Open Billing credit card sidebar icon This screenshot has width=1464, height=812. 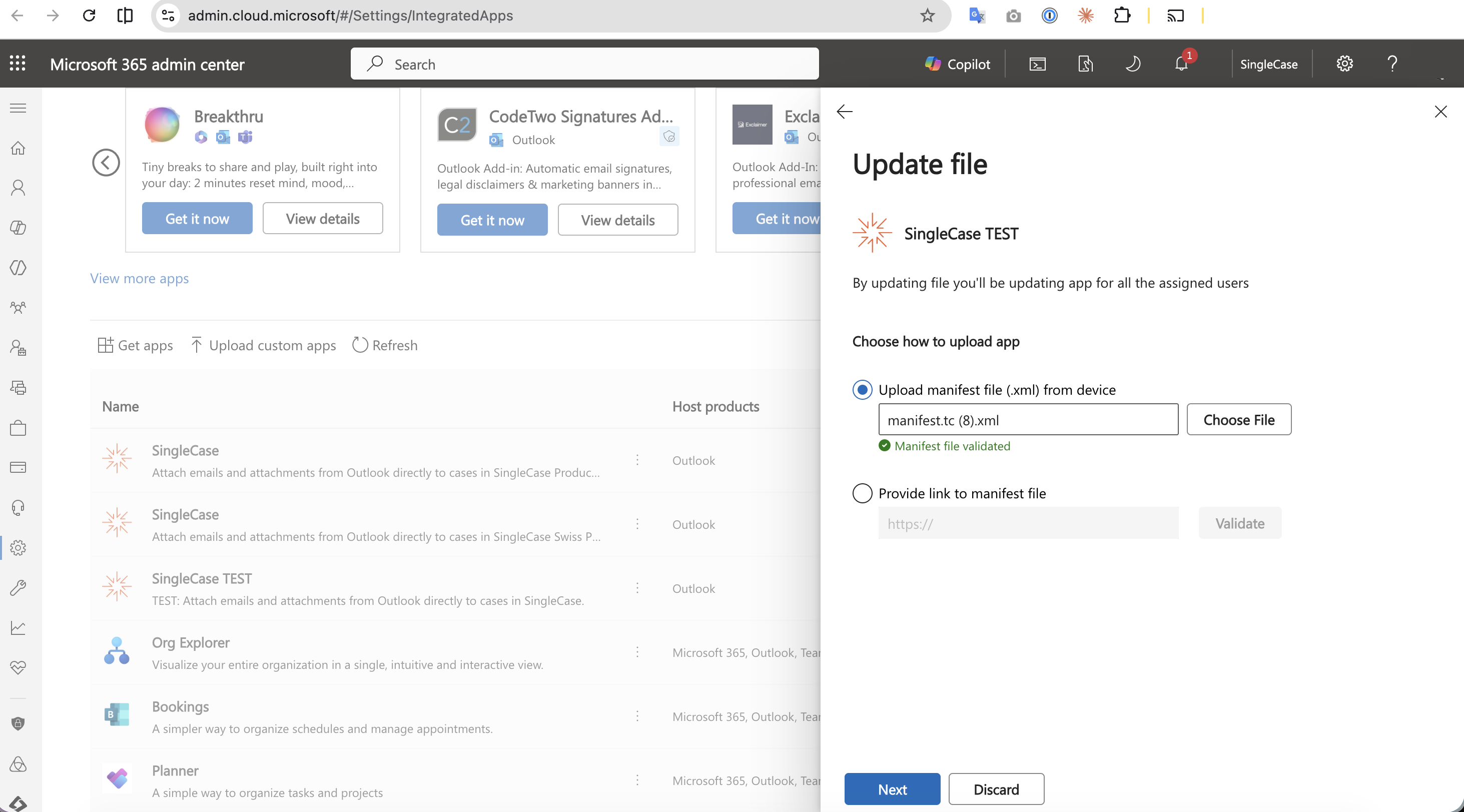[18, 467]
